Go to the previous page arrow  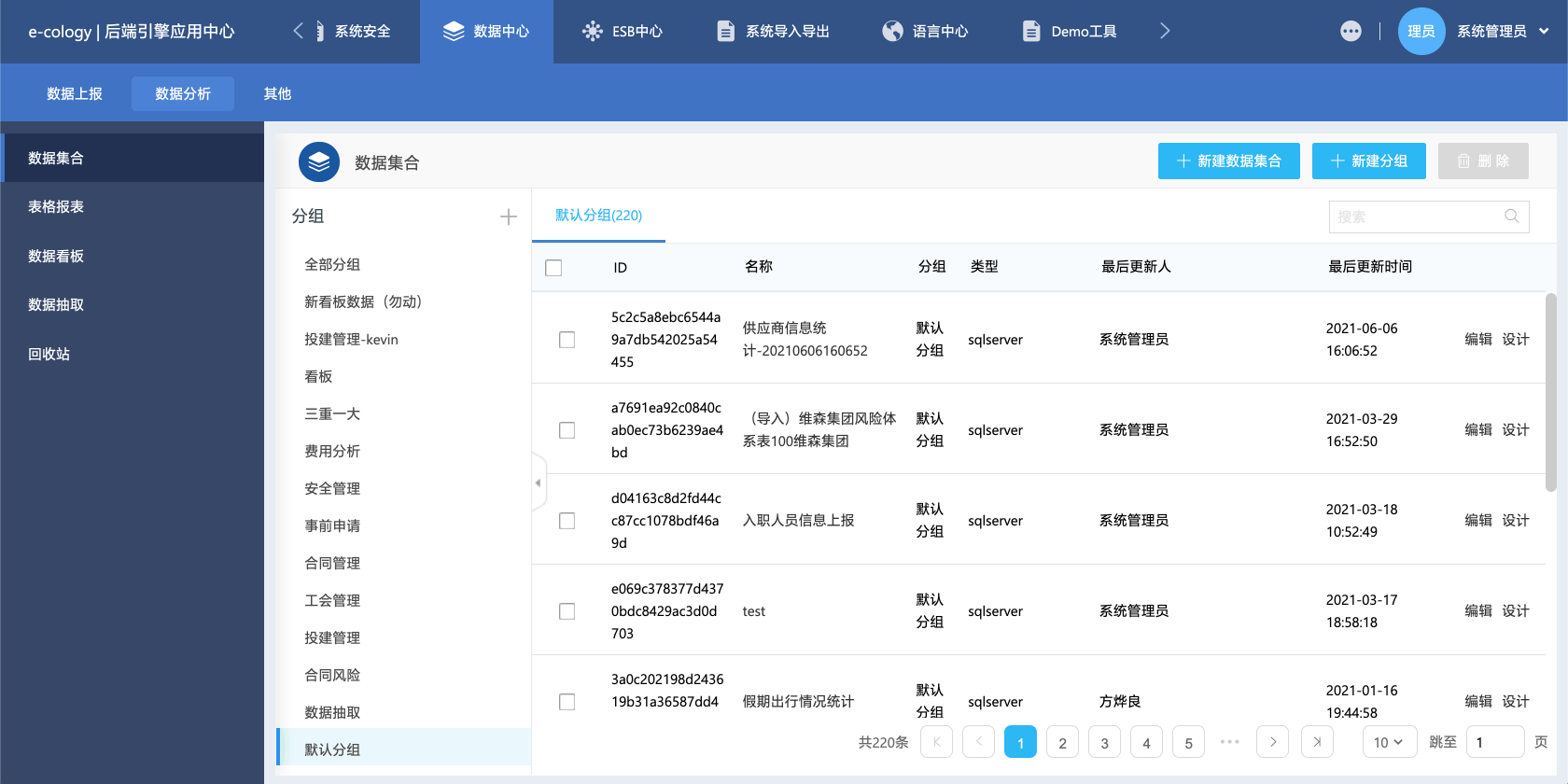pos(978,742)
